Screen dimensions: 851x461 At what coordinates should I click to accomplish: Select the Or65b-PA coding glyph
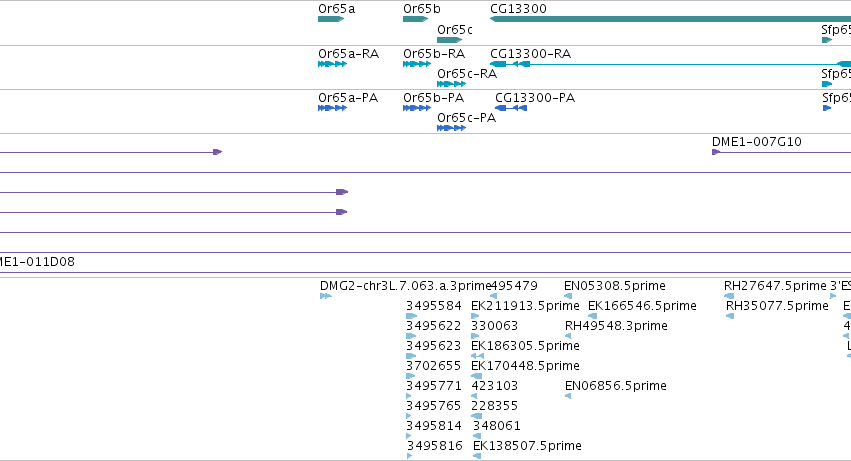pyautogui.click(x=417, y=108)
